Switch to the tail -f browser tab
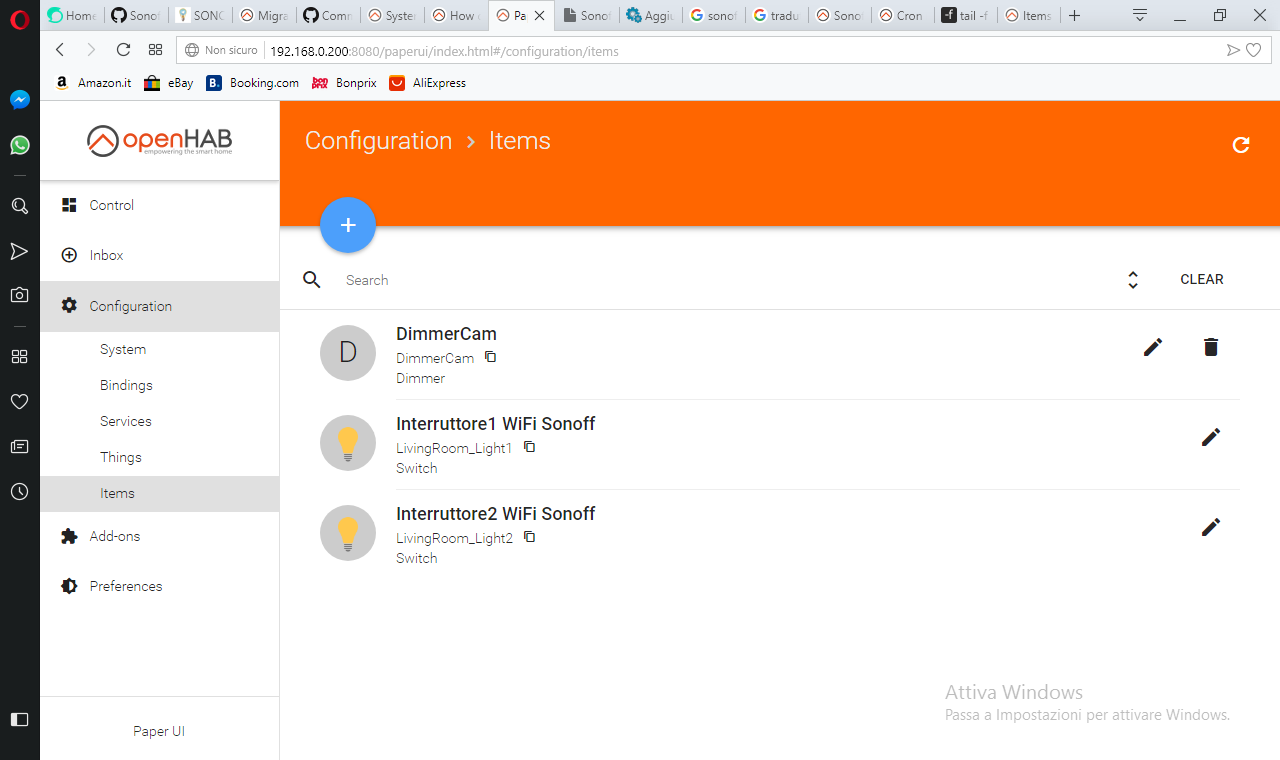The width and height of the screenshot is (1280, 760). pos(964,16)
